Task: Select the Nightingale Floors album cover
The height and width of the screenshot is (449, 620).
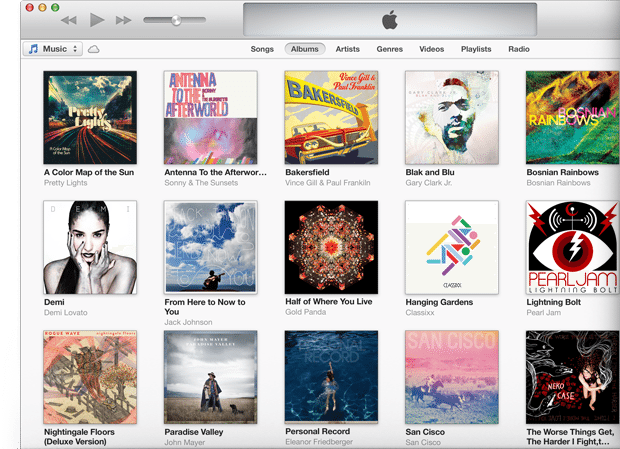Action: (90, 377)
